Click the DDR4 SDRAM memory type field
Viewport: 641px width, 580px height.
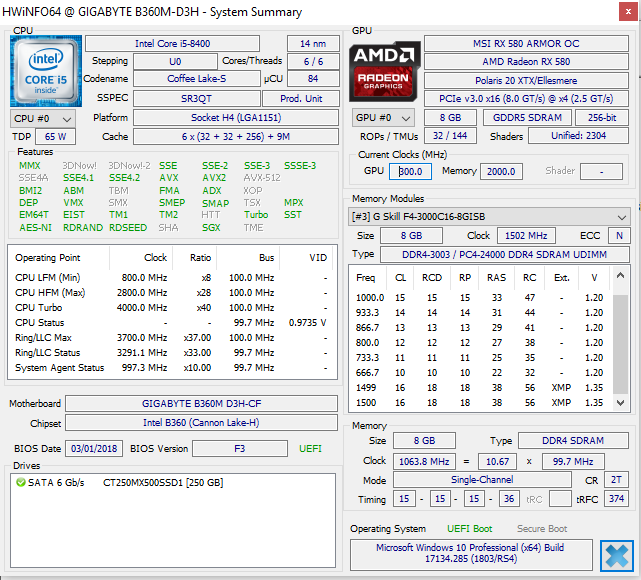click(x=573, y=440)
